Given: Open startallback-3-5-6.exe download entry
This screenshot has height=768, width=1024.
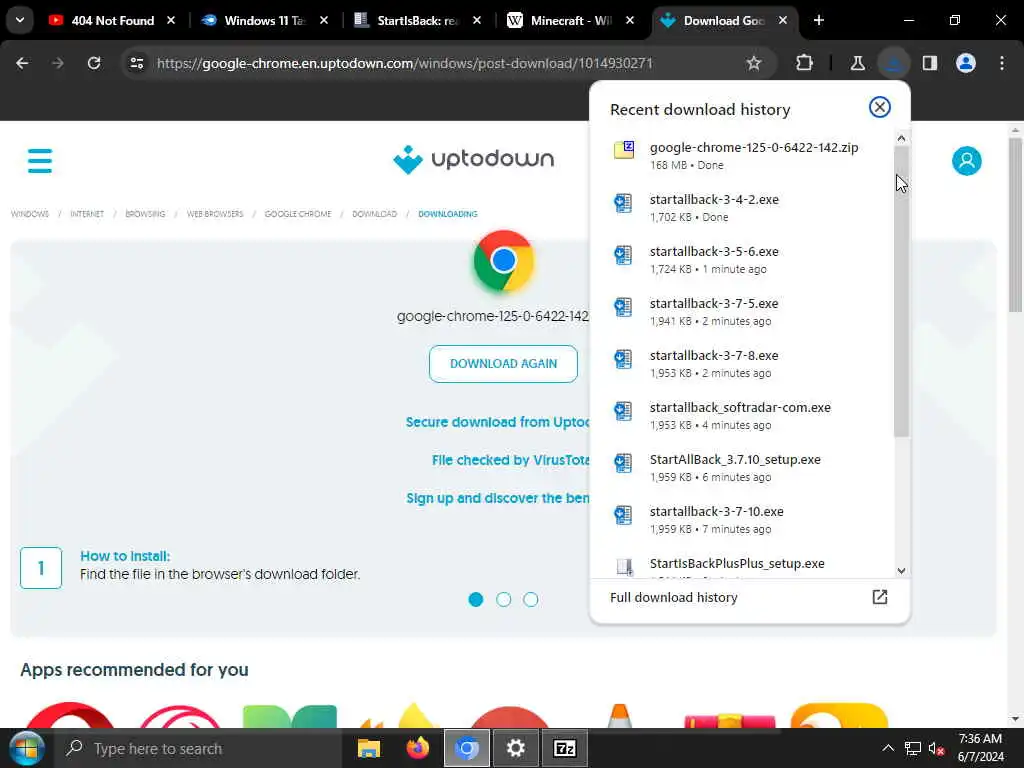Looking at the screenshot, I should [742, 260].
